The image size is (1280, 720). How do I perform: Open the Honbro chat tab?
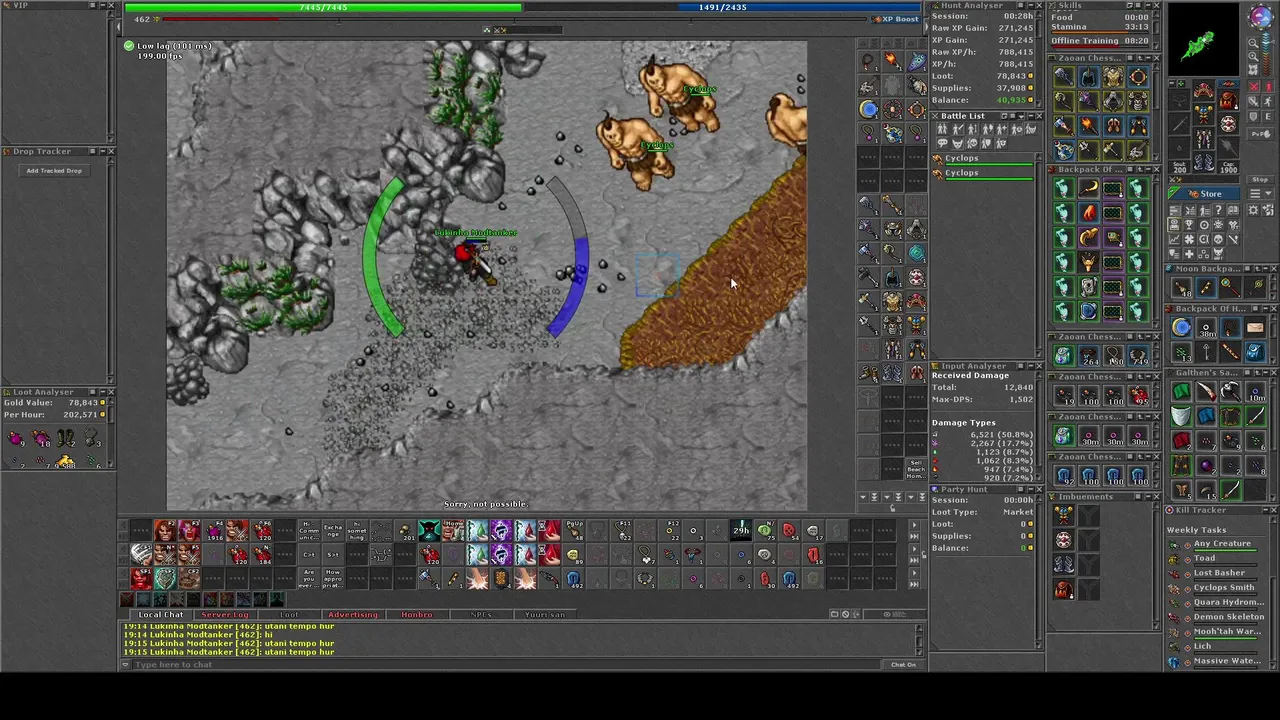tap(417, 614)
